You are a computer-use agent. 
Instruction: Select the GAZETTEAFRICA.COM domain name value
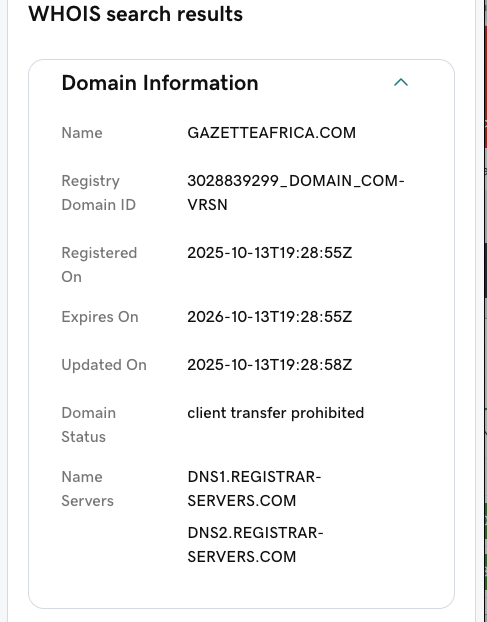[271, 133]
